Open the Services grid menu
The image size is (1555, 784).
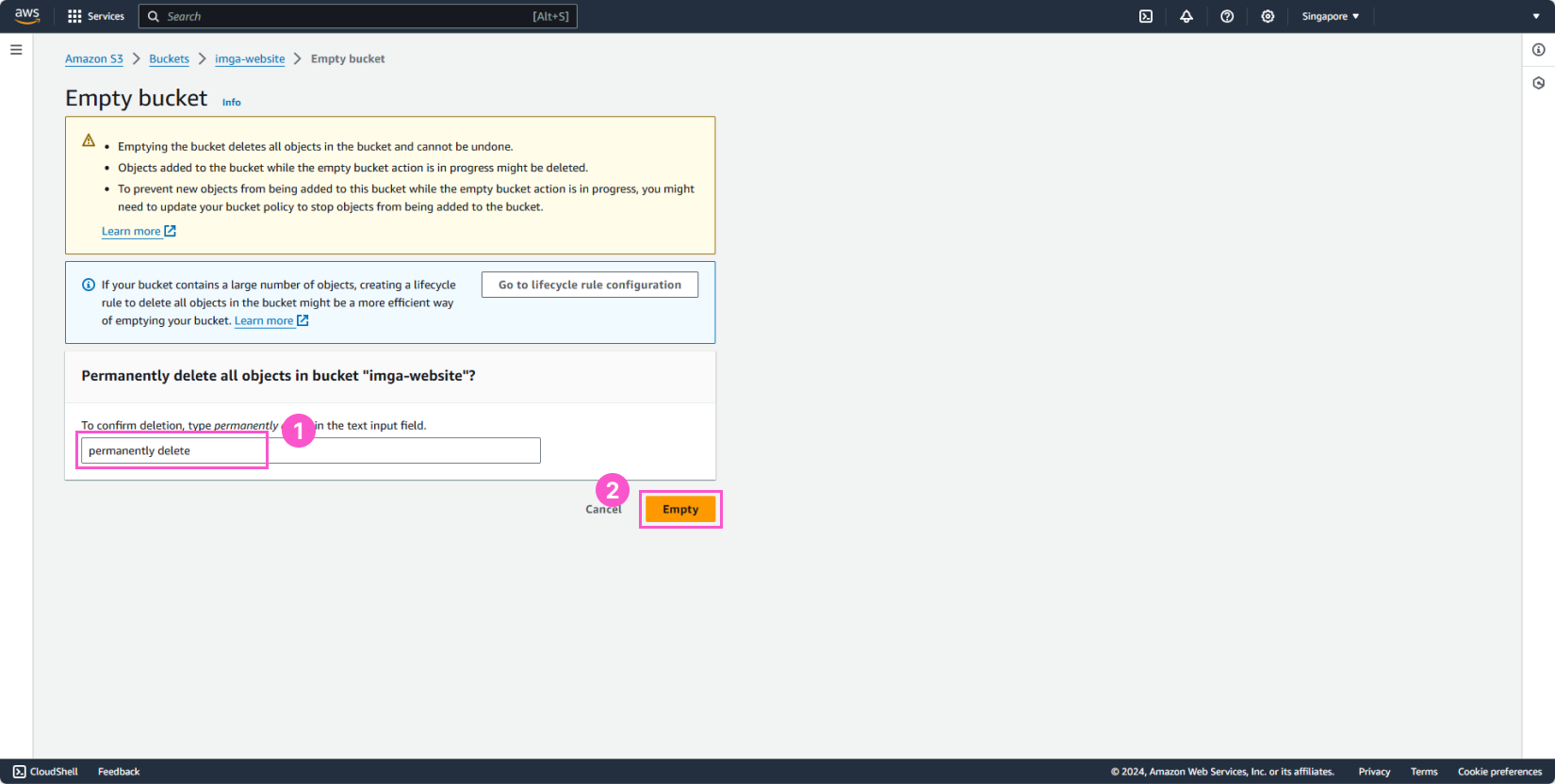[x=96, y=16]
